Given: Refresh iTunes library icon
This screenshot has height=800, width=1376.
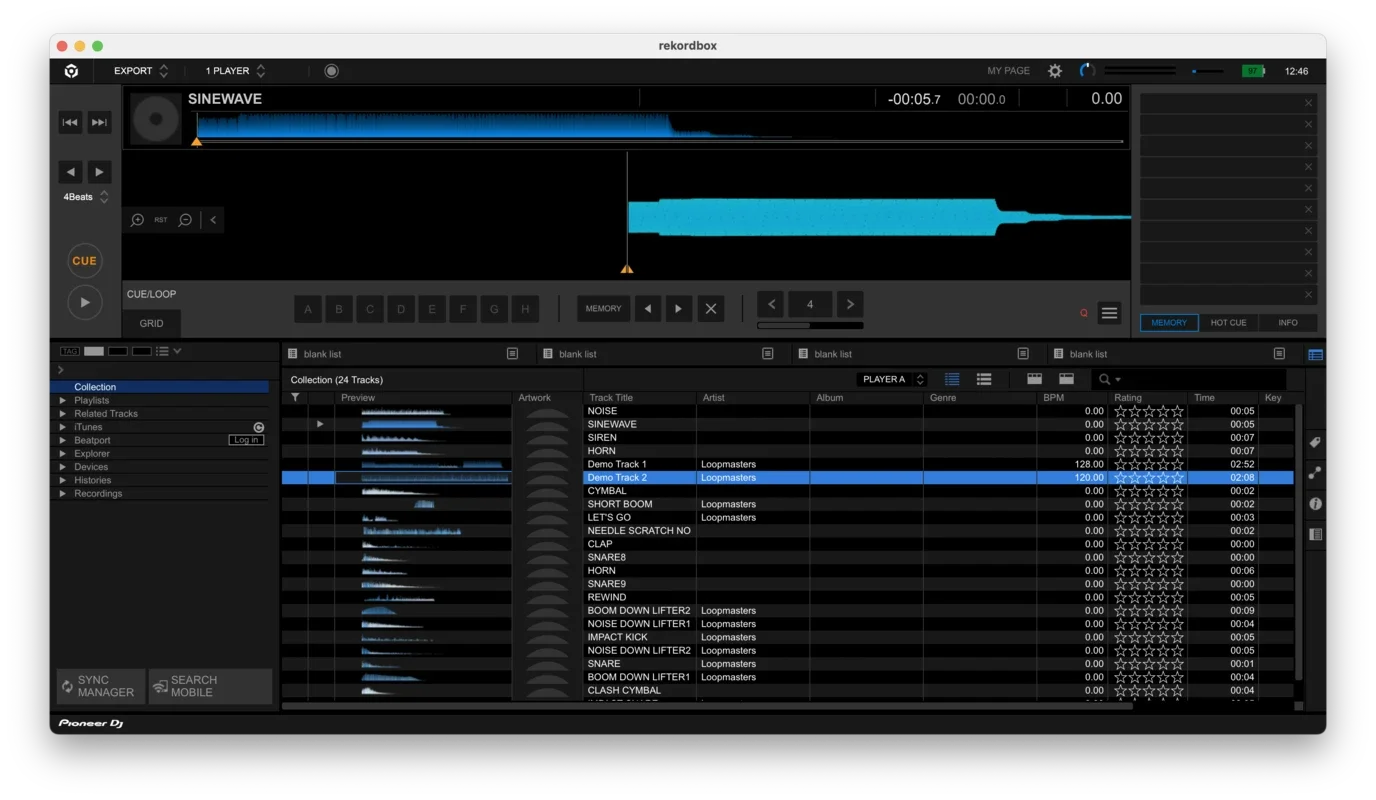Looking at the screenshot, I should 258,427.
